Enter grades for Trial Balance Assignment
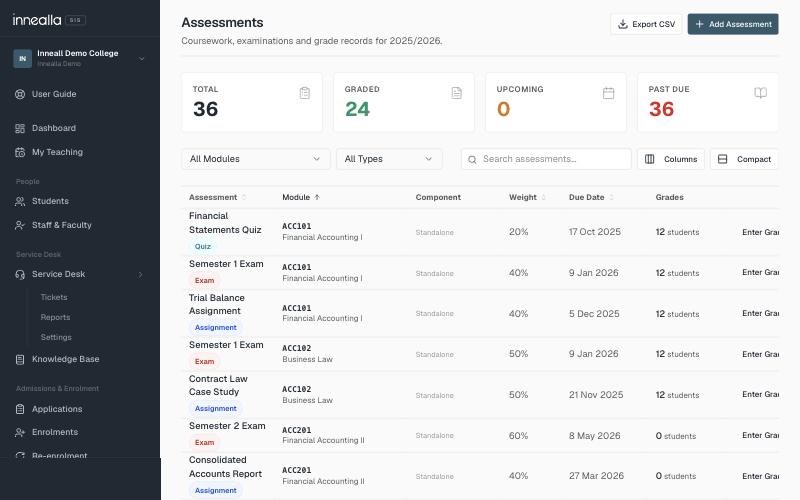Viewport: 800px width, 500px height. 760,313
